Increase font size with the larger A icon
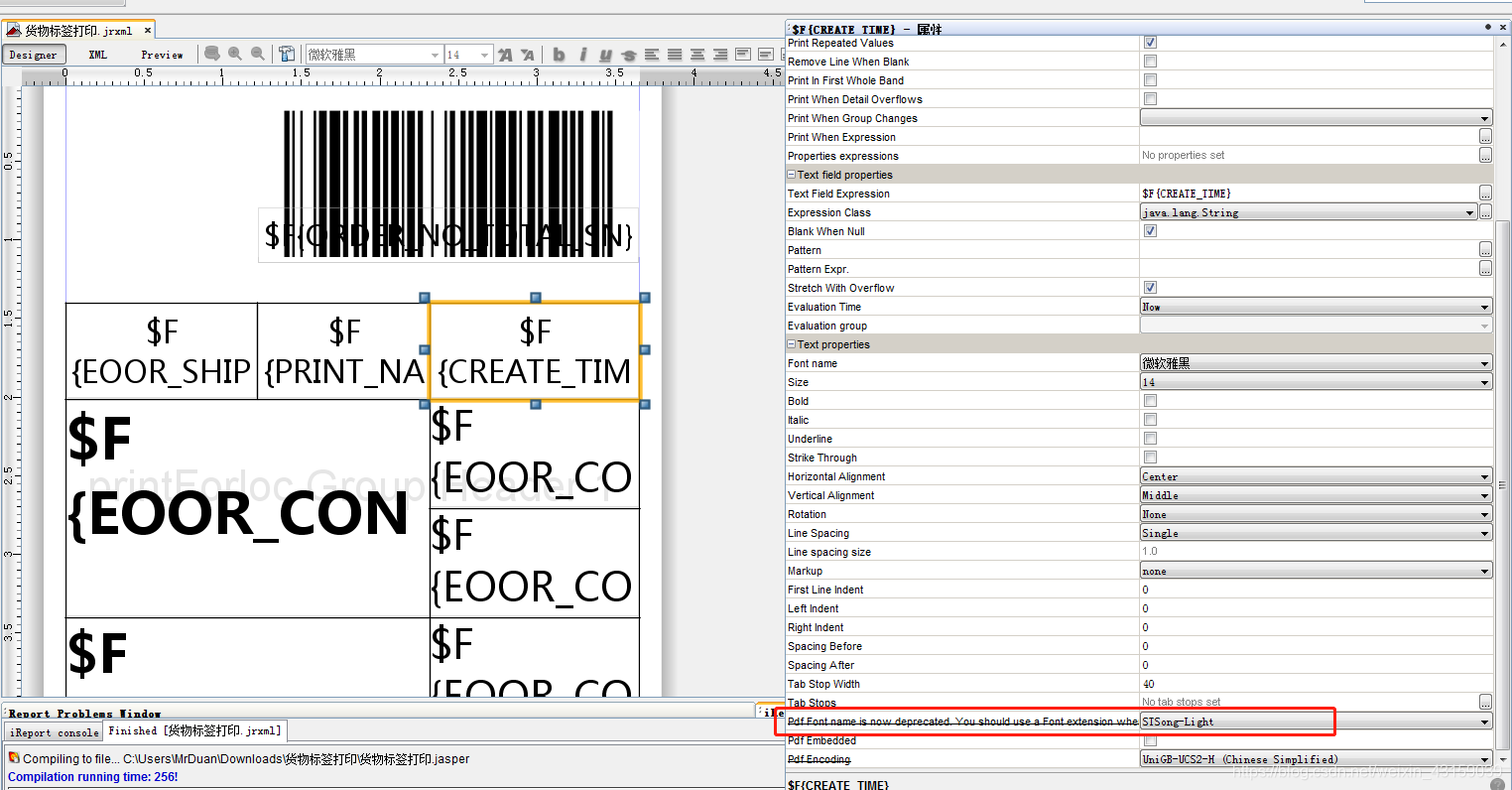 click(x=505, y=55)
